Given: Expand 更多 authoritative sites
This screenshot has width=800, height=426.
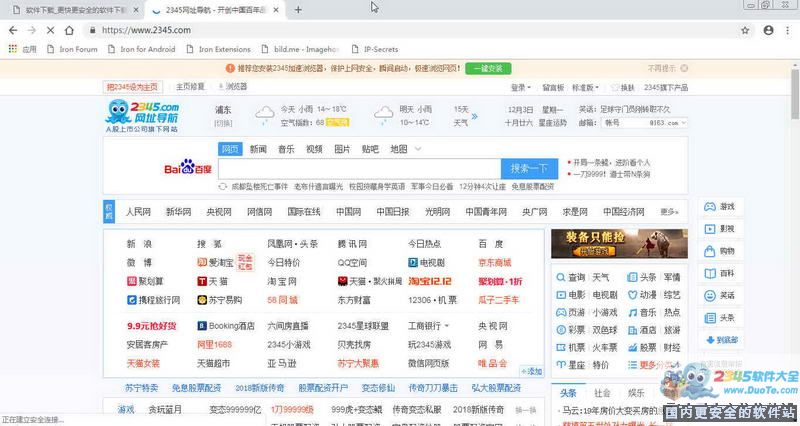Looking at the screenshot, I should [x=669, y=212].
